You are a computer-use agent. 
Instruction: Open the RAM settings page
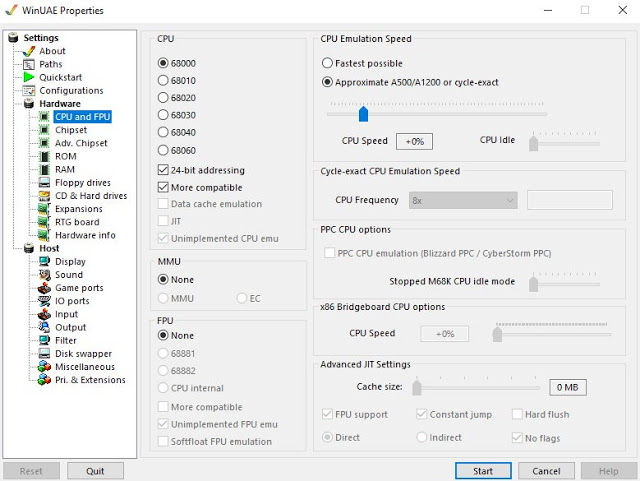pyautogui.click(x=65, y=169)
